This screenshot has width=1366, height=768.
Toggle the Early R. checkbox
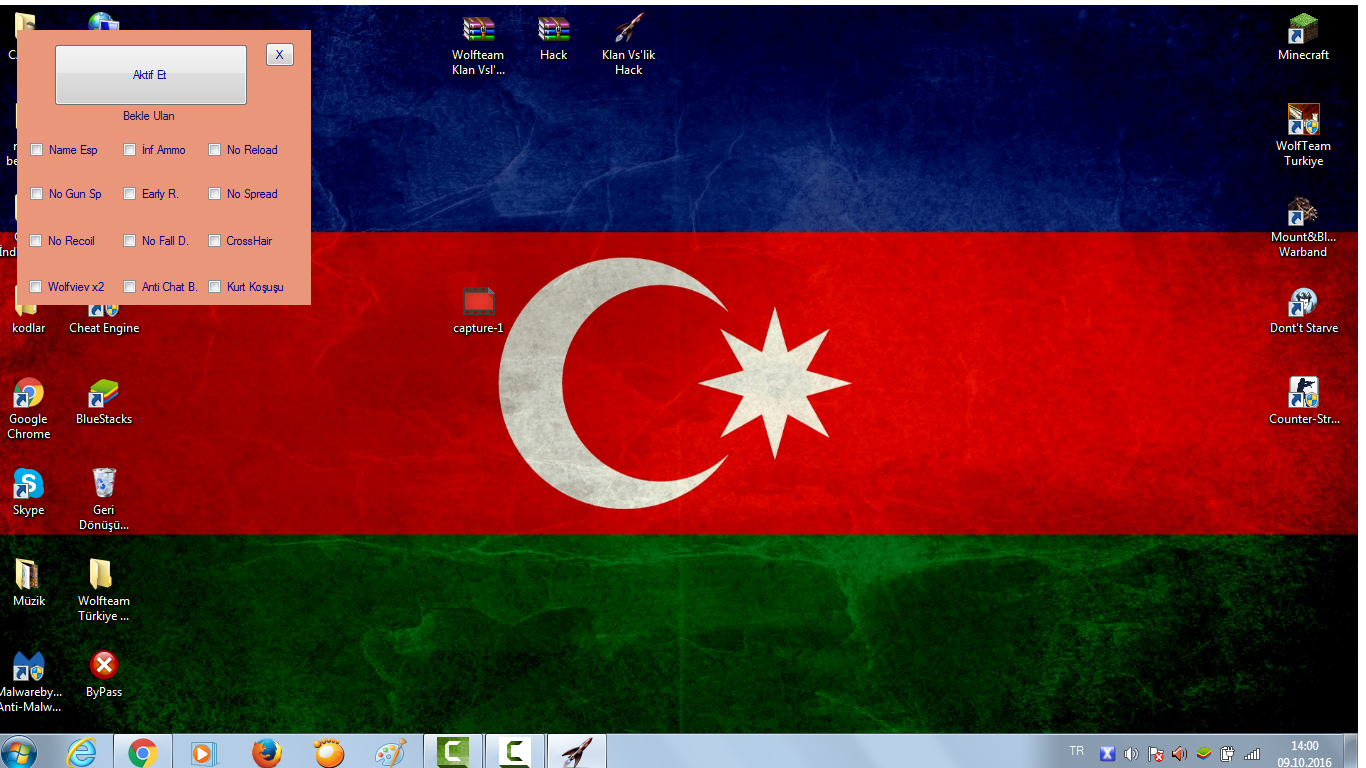130,194
